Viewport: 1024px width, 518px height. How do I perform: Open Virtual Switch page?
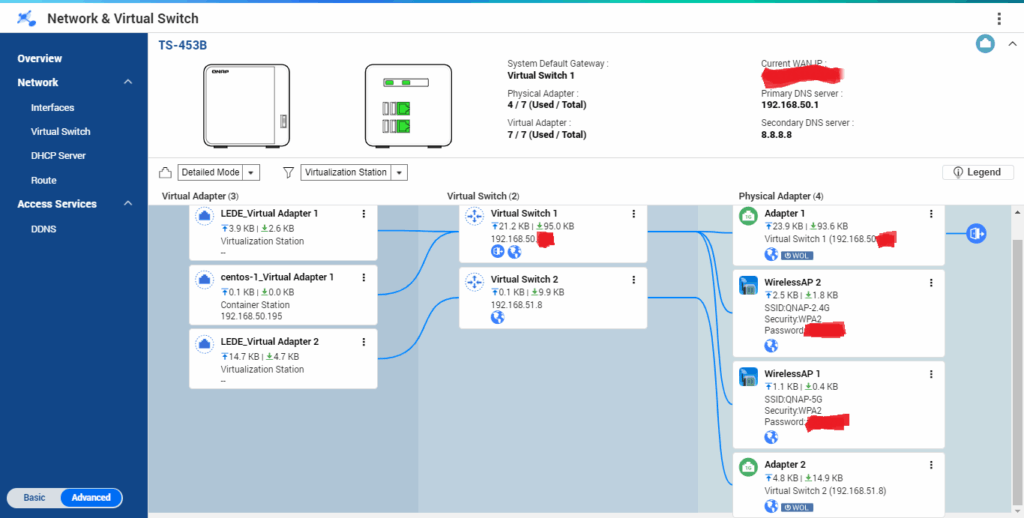61,131
